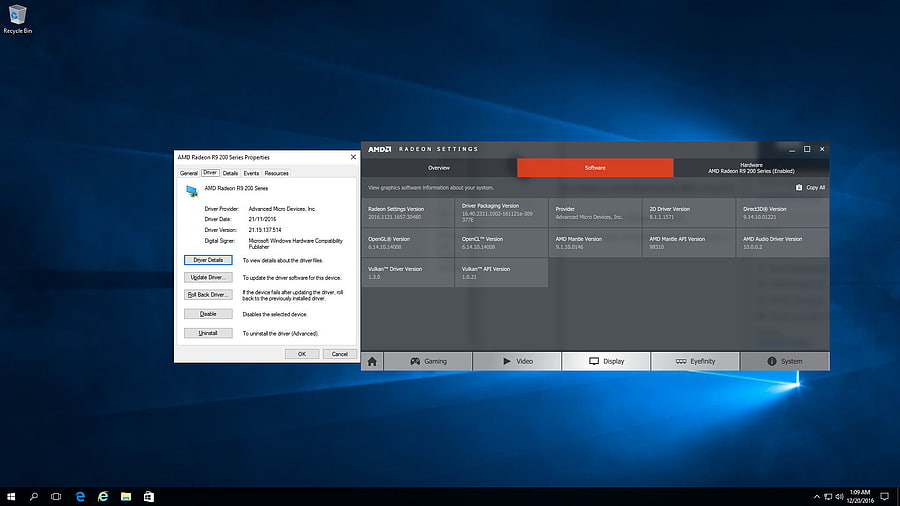Maximize the Radeon Settings window
900x506 pixels.
(x=807, y=149)
